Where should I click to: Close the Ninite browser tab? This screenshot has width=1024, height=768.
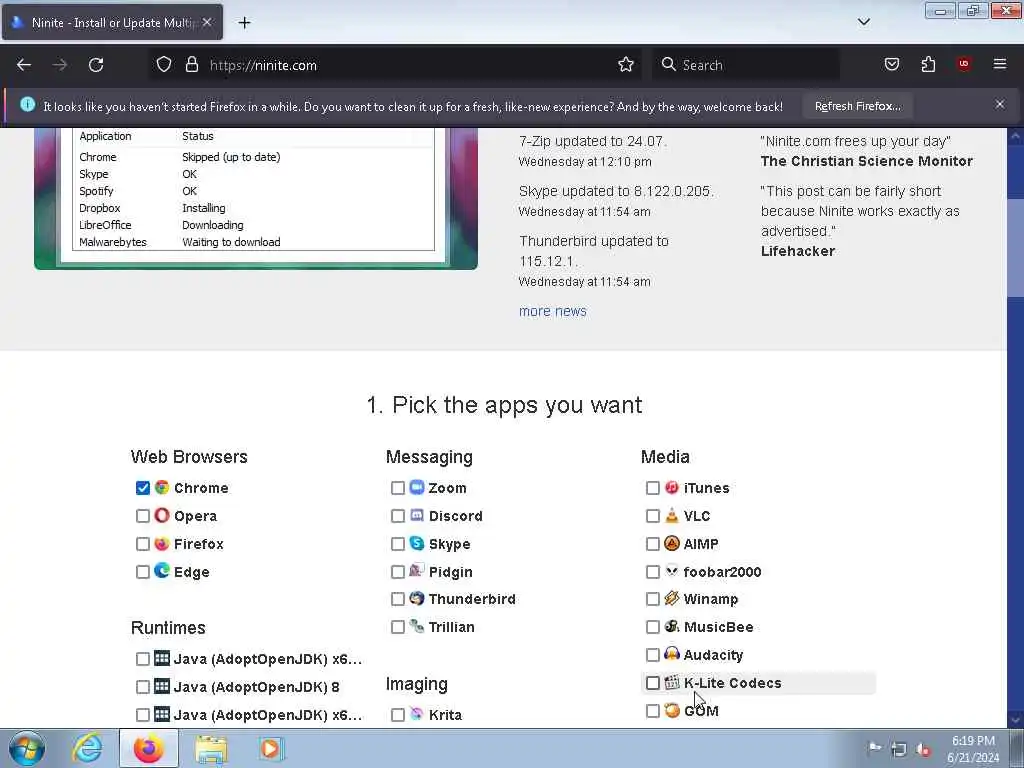pos(207,22)
